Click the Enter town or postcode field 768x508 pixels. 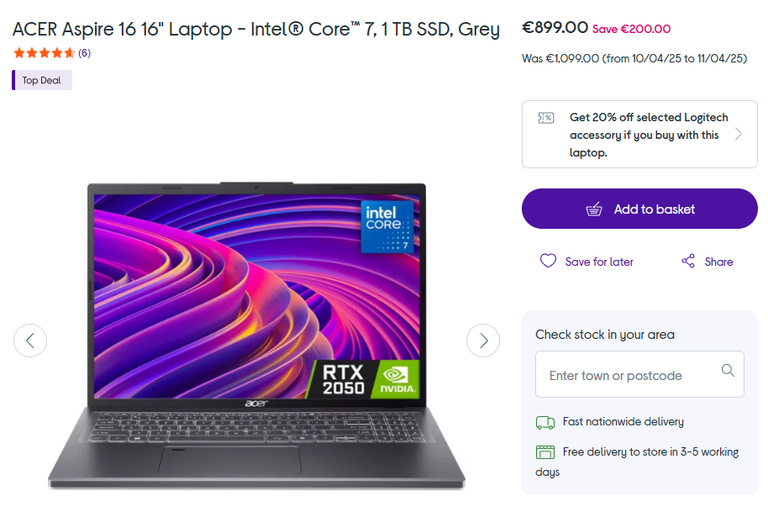click(x=639, y=374)
